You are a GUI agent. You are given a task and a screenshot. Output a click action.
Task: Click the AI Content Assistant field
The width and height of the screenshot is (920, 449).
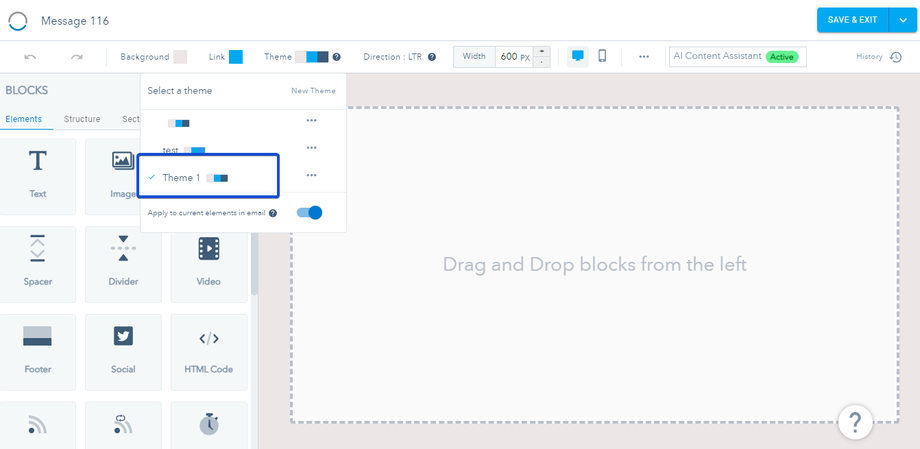tap(738, 57)
